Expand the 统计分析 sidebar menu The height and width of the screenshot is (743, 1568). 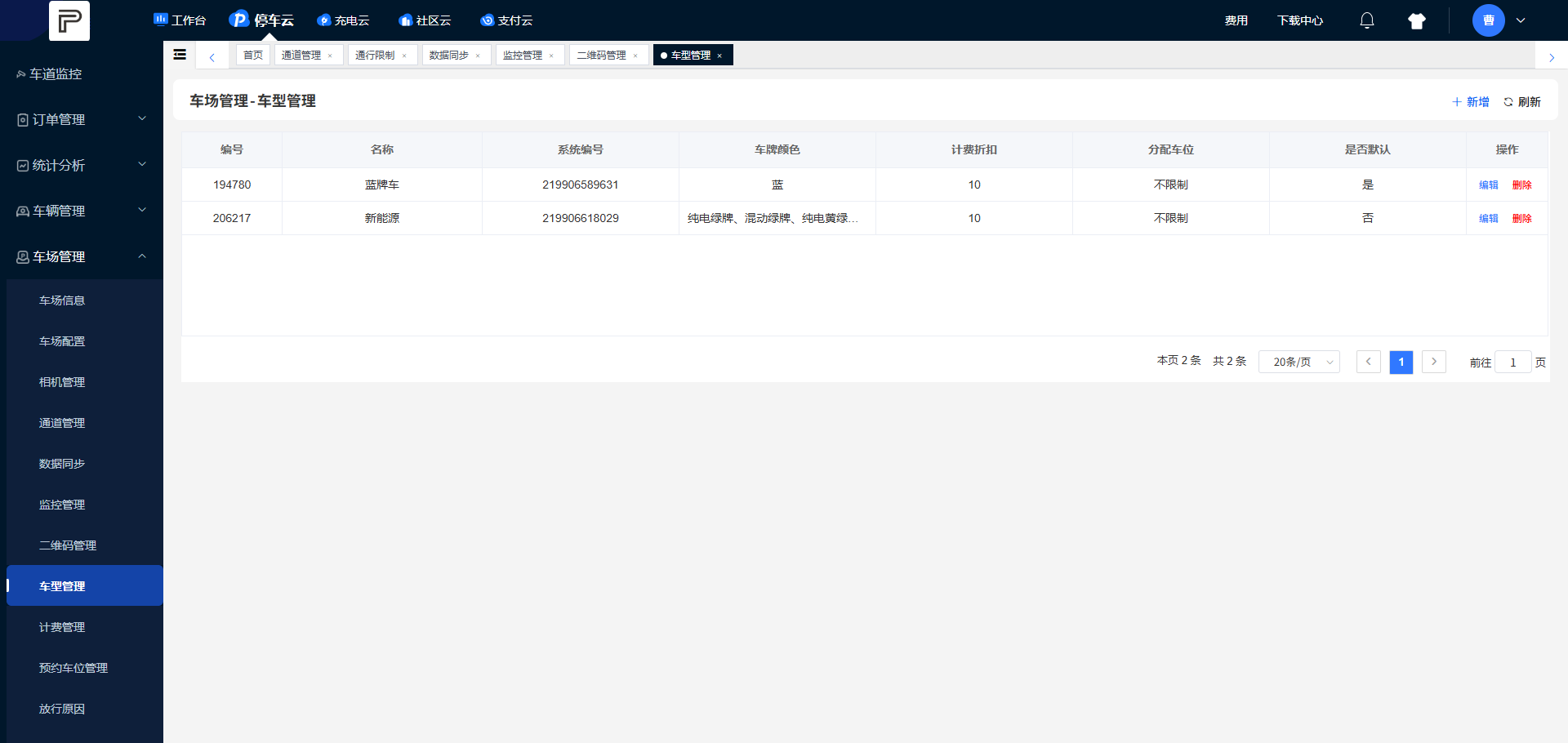click(82, 165)
